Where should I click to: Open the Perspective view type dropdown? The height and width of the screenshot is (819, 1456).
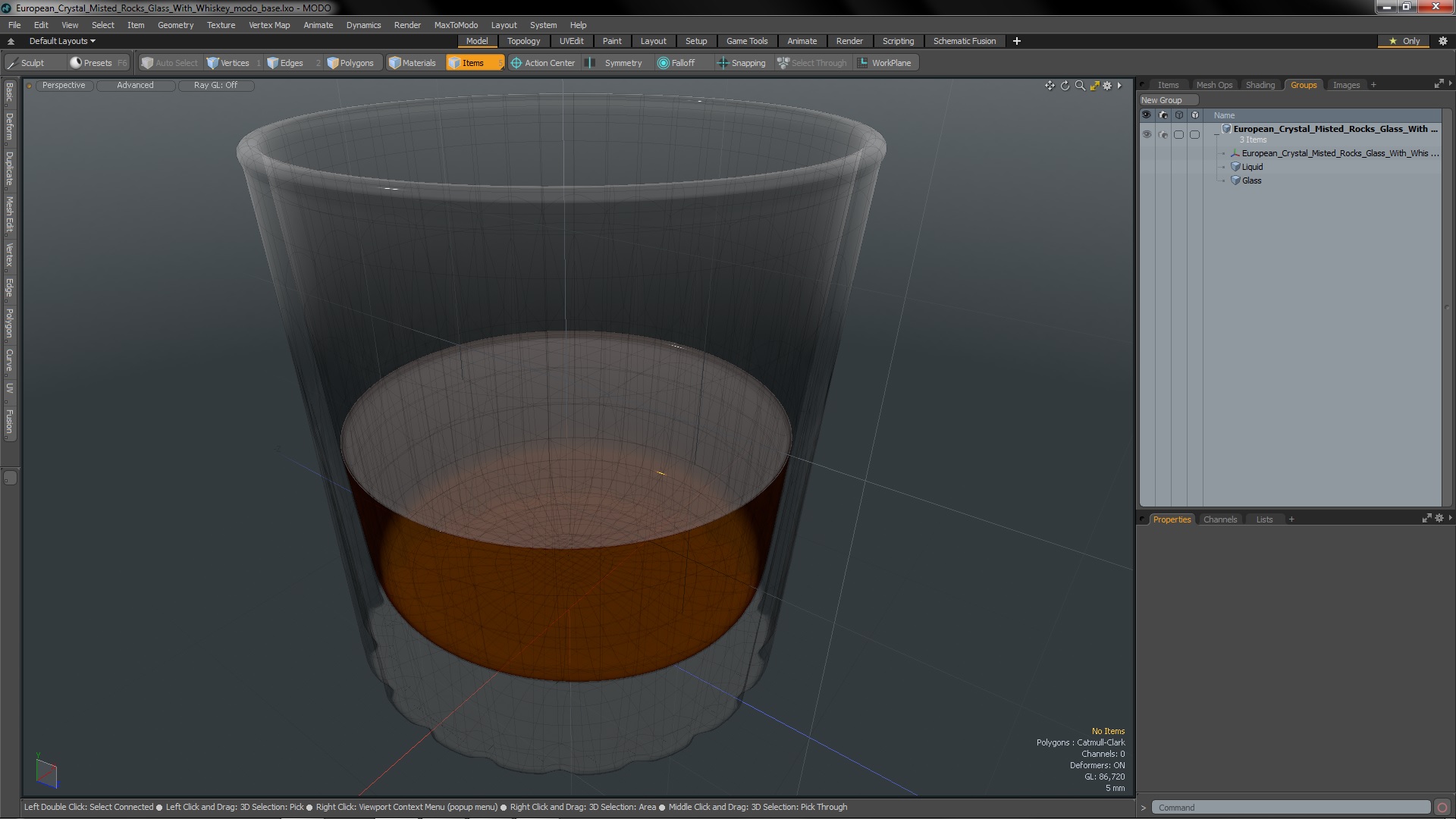tap(64, 85)
